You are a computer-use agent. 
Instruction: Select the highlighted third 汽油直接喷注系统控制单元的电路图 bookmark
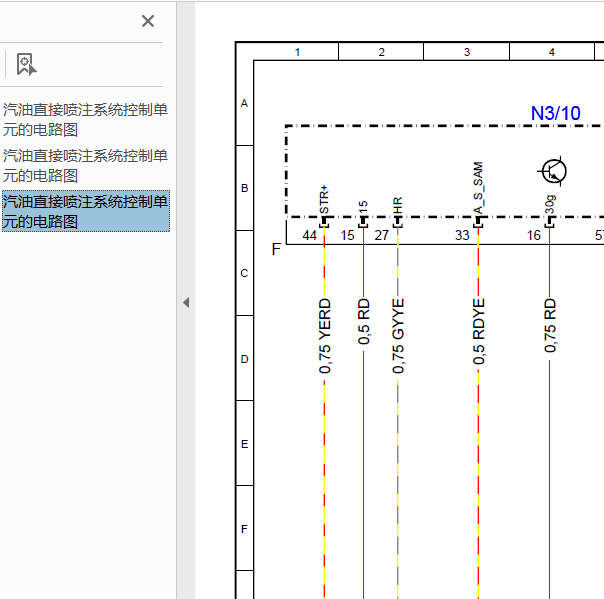pyautogui.click(x=86, y=211)
